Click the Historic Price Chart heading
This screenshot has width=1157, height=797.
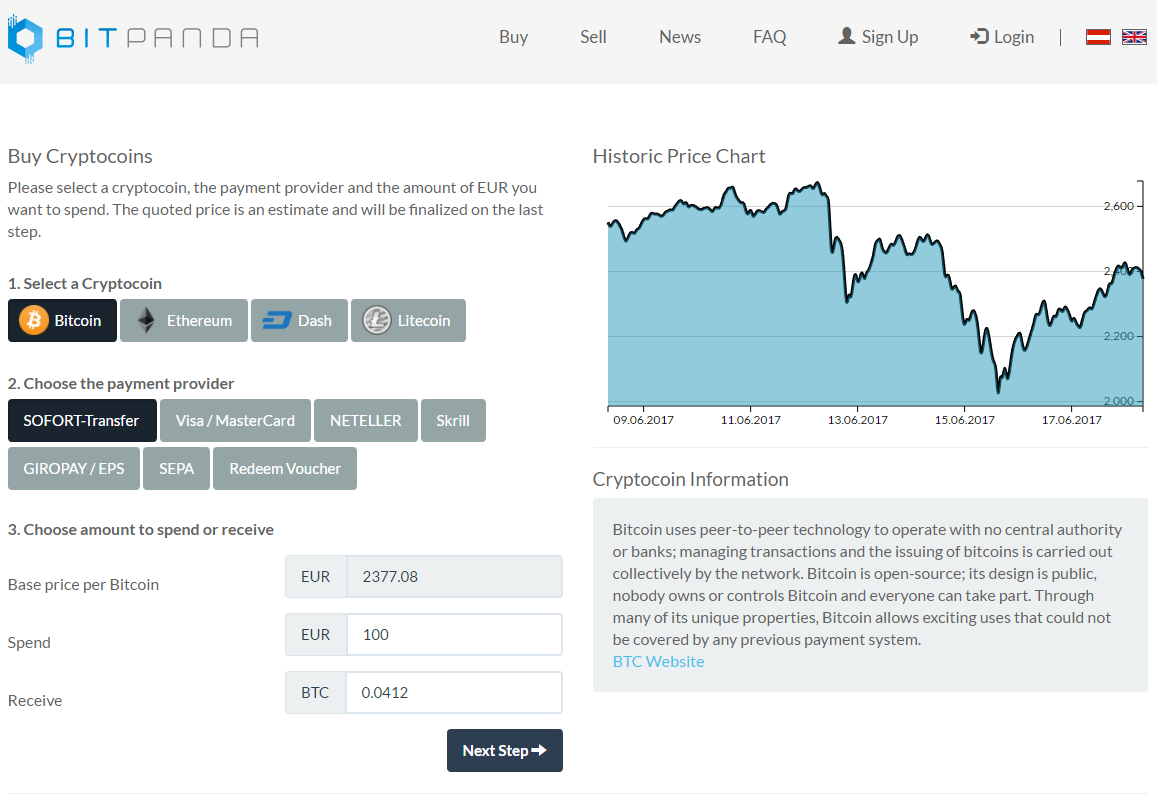coord(679,156)
